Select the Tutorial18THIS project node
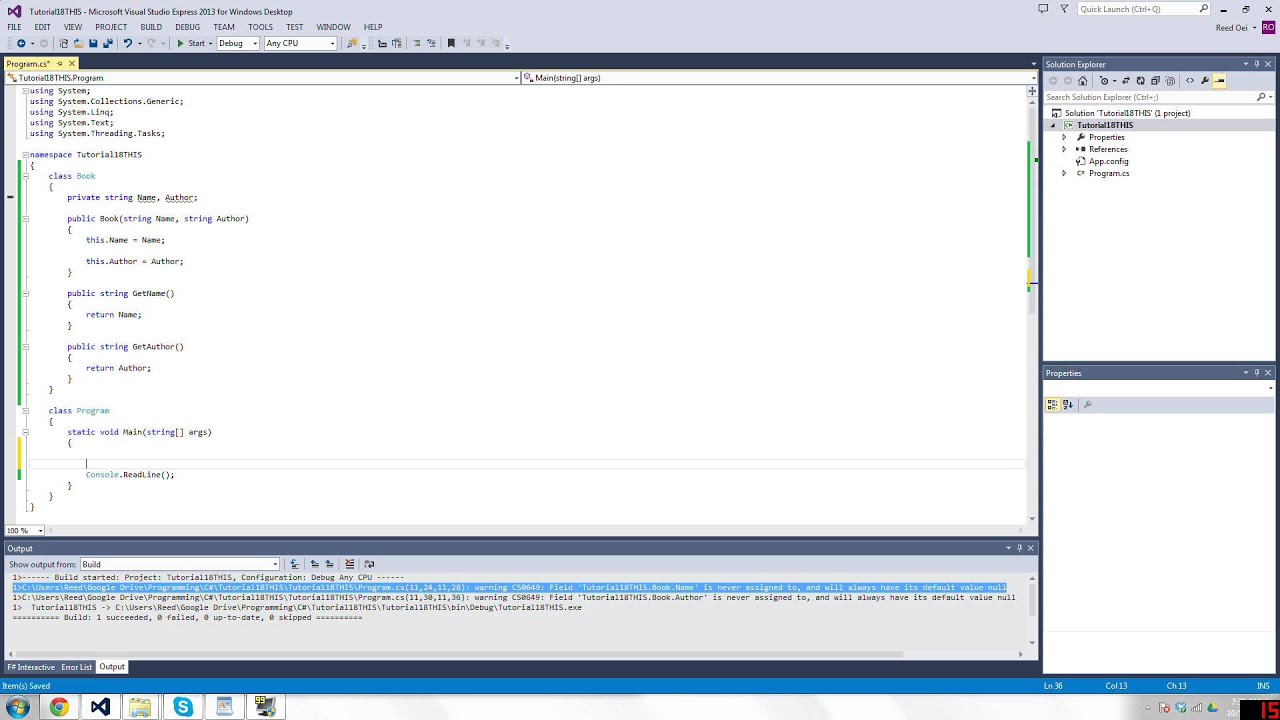Screen dimensions: 1280x720 pyautogui.click(x=1105, y=125)
